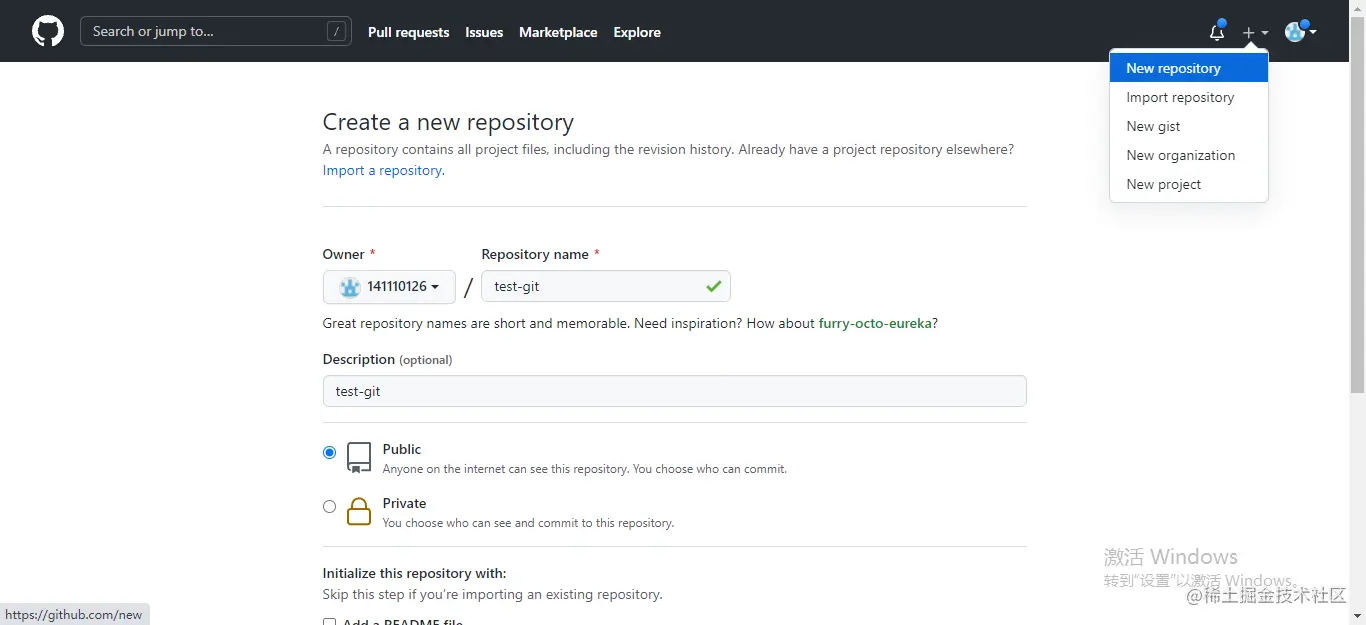Choose Import repository from the menu
This screenshot has height=625, width=1366.
point(1180,97)
